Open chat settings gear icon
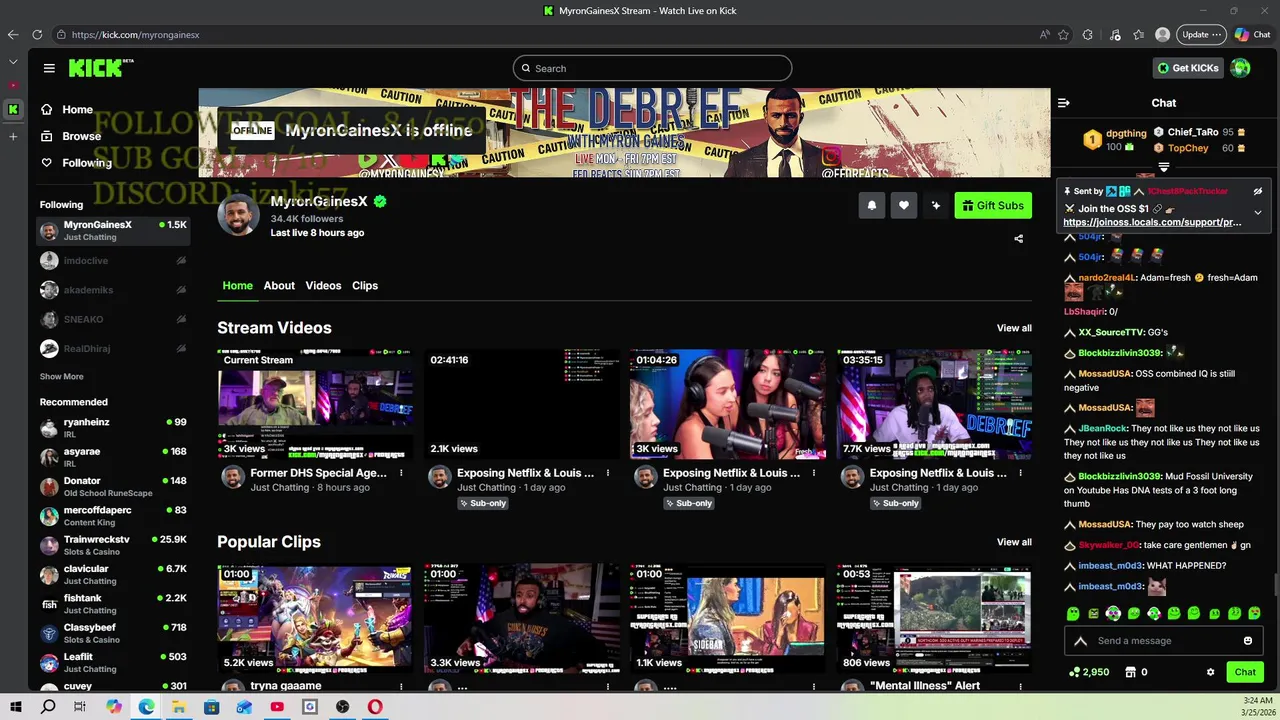 click(x=1210, y=672)
